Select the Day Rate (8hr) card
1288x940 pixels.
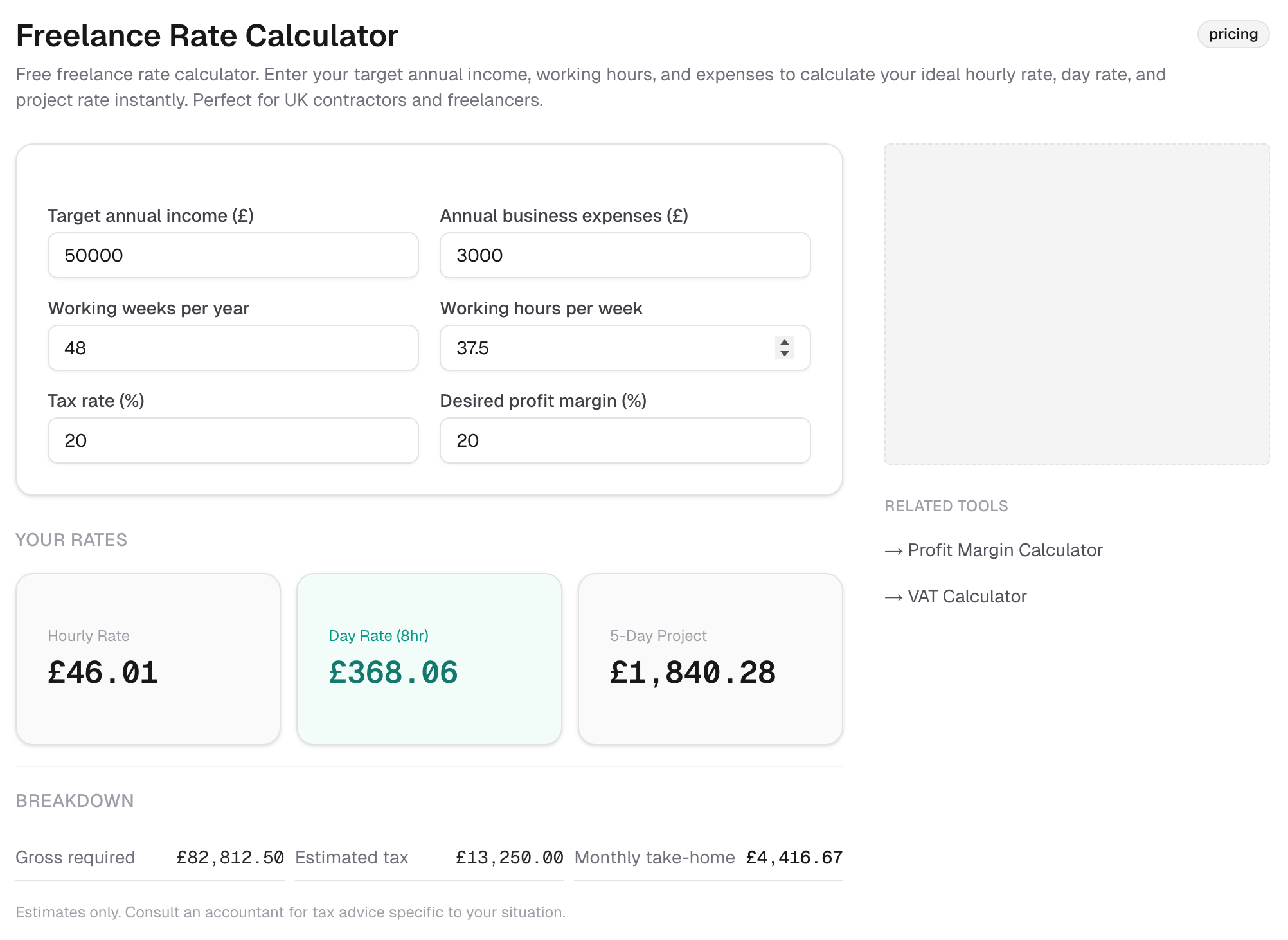tap(429, 658)
